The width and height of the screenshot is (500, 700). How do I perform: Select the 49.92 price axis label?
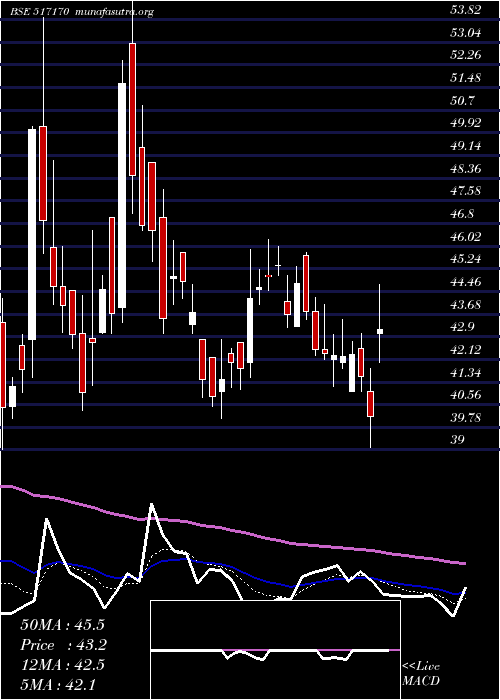[x=466, y=123]
